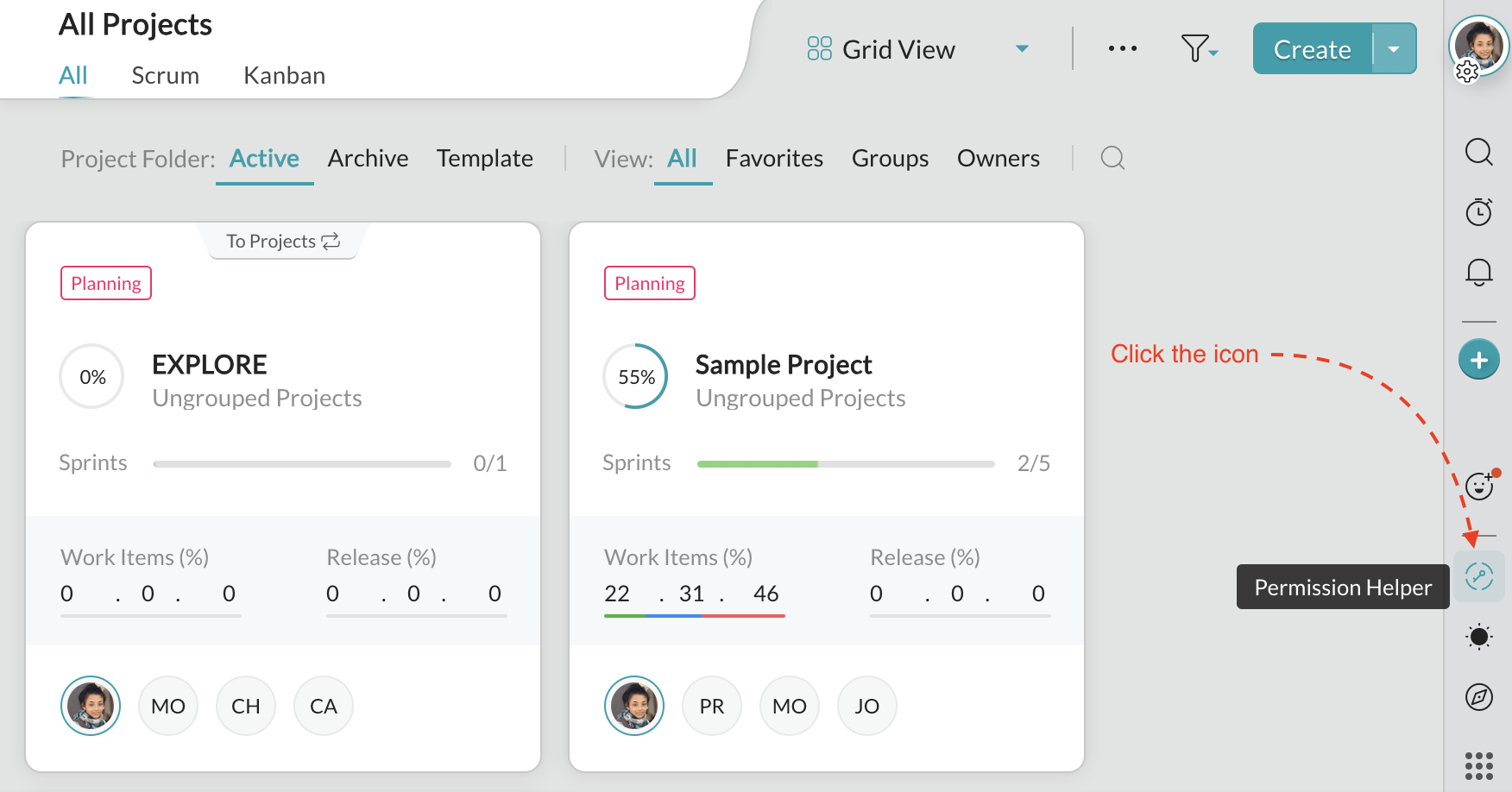Open the apps grid launcher icon
The width and height of the screenshot is (1512, 792).
[1478, 765]
